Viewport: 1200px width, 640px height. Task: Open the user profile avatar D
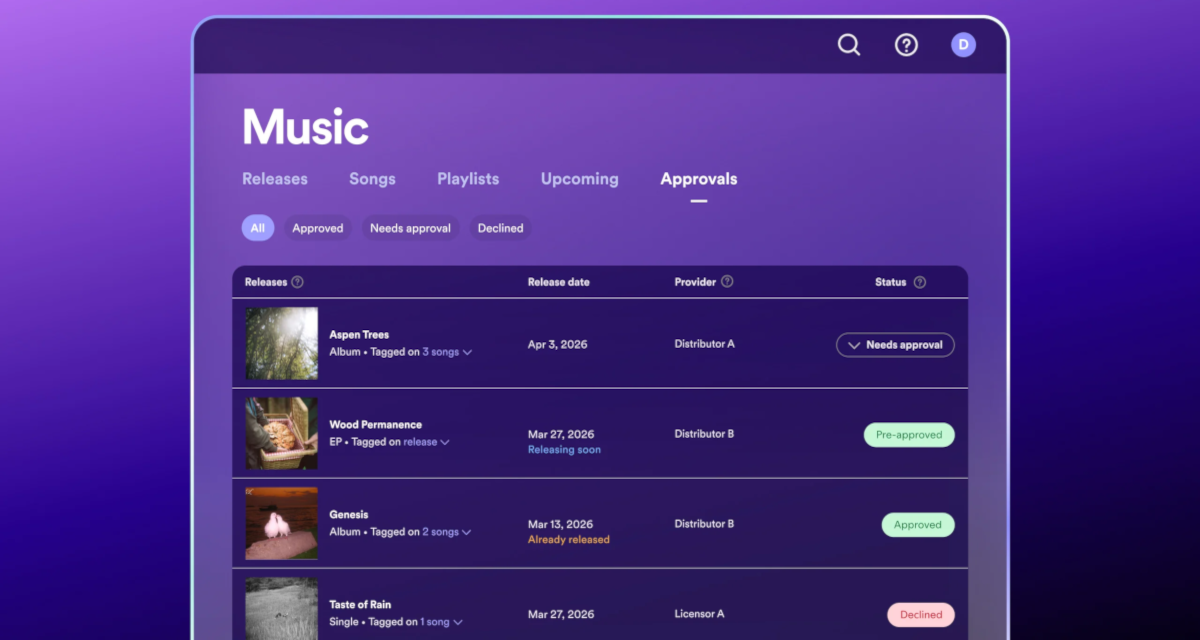963,45
